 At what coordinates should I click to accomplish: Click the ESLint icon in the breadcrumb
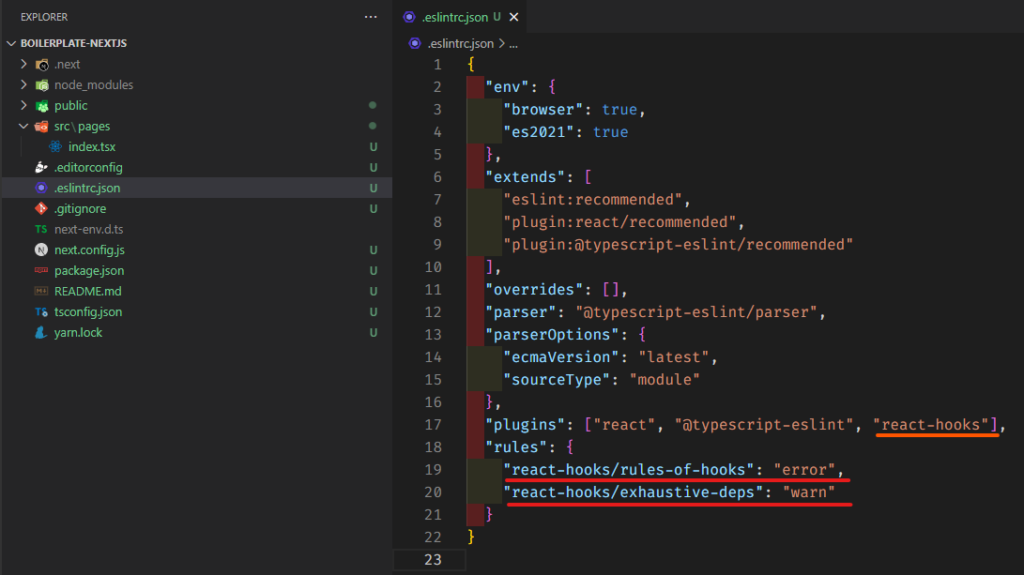[x=415, y=43]
